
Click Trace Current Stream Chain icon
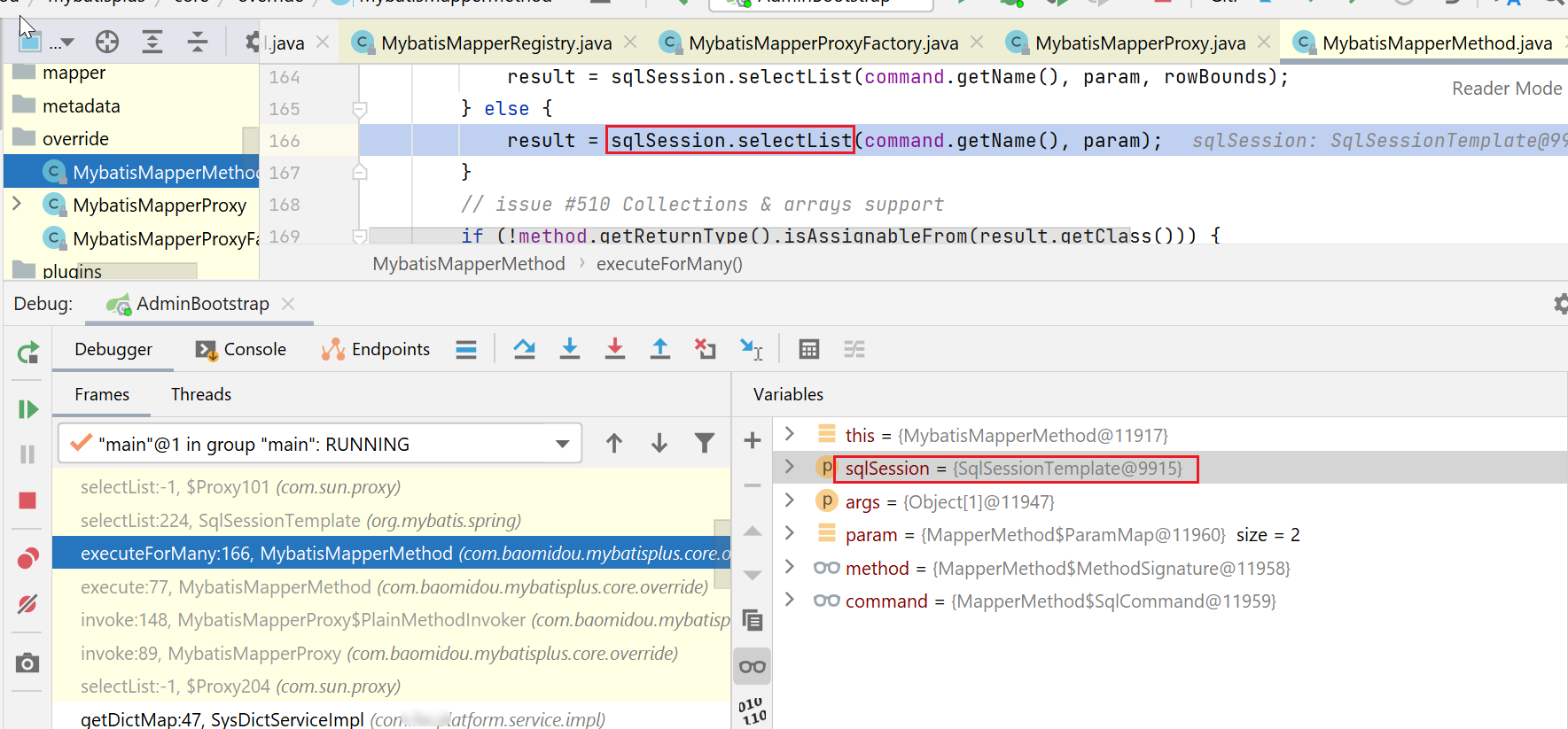pyautogui.click(x=854, y=349)
